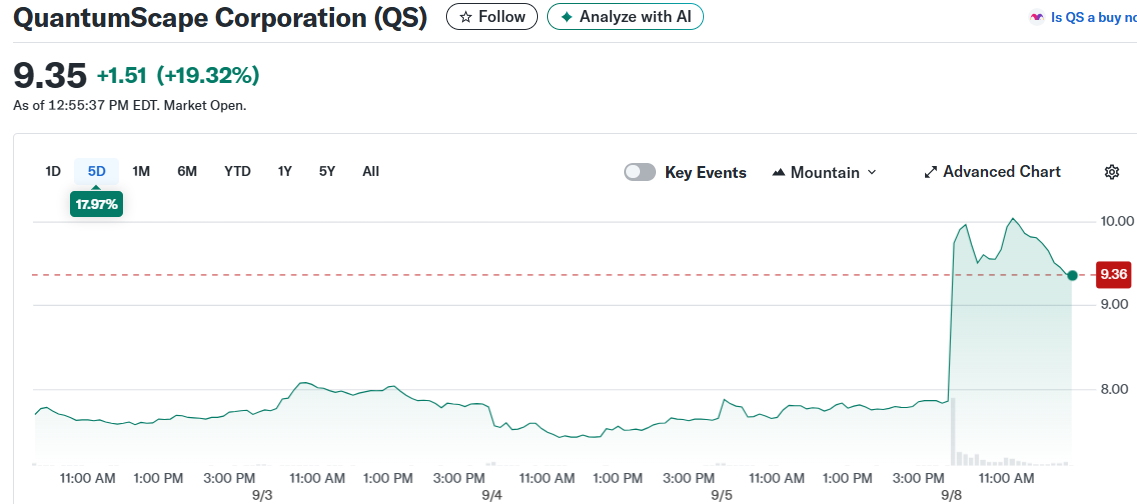Click the 9.35 current price value
1137x504 pixels.
[x=50, y=75]
